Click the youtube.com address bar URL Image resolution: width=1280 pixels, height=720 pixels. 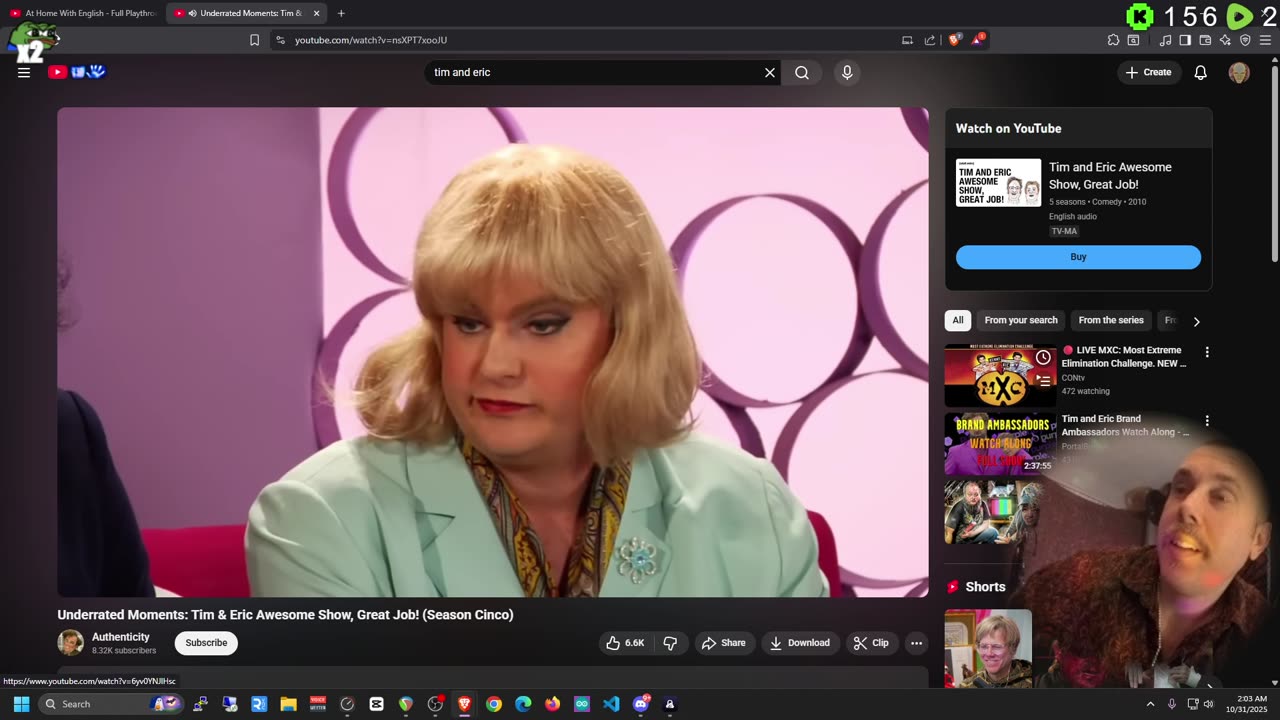371,40
